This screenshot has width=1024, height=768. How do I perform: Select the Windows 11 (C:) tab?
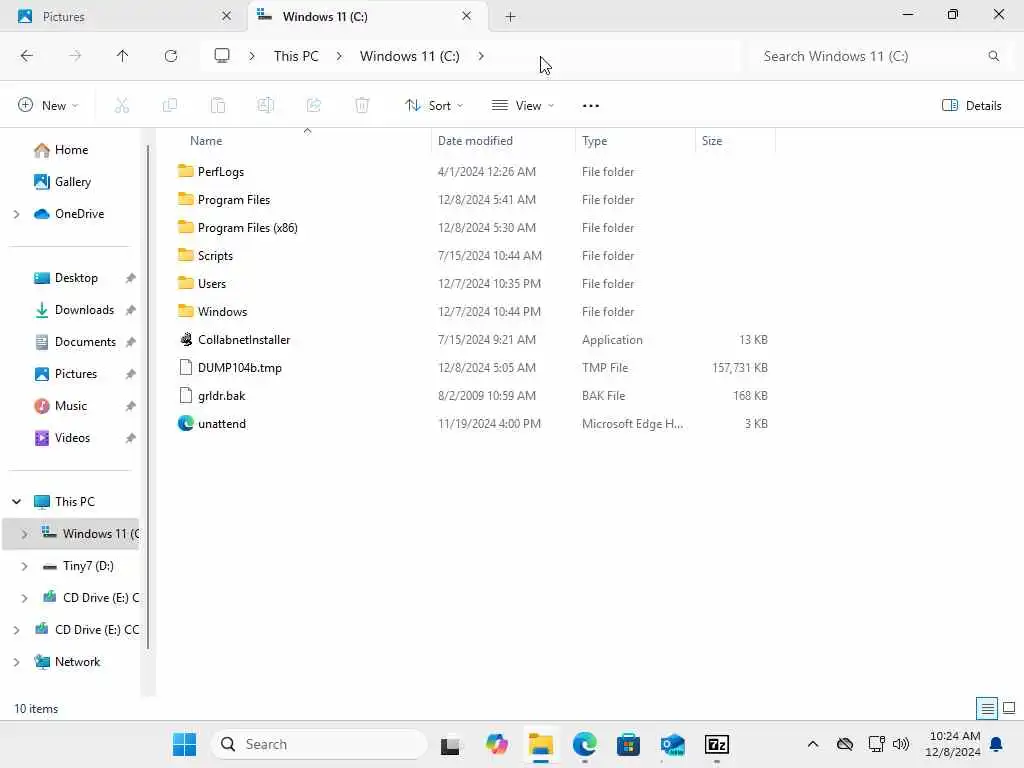368,16
